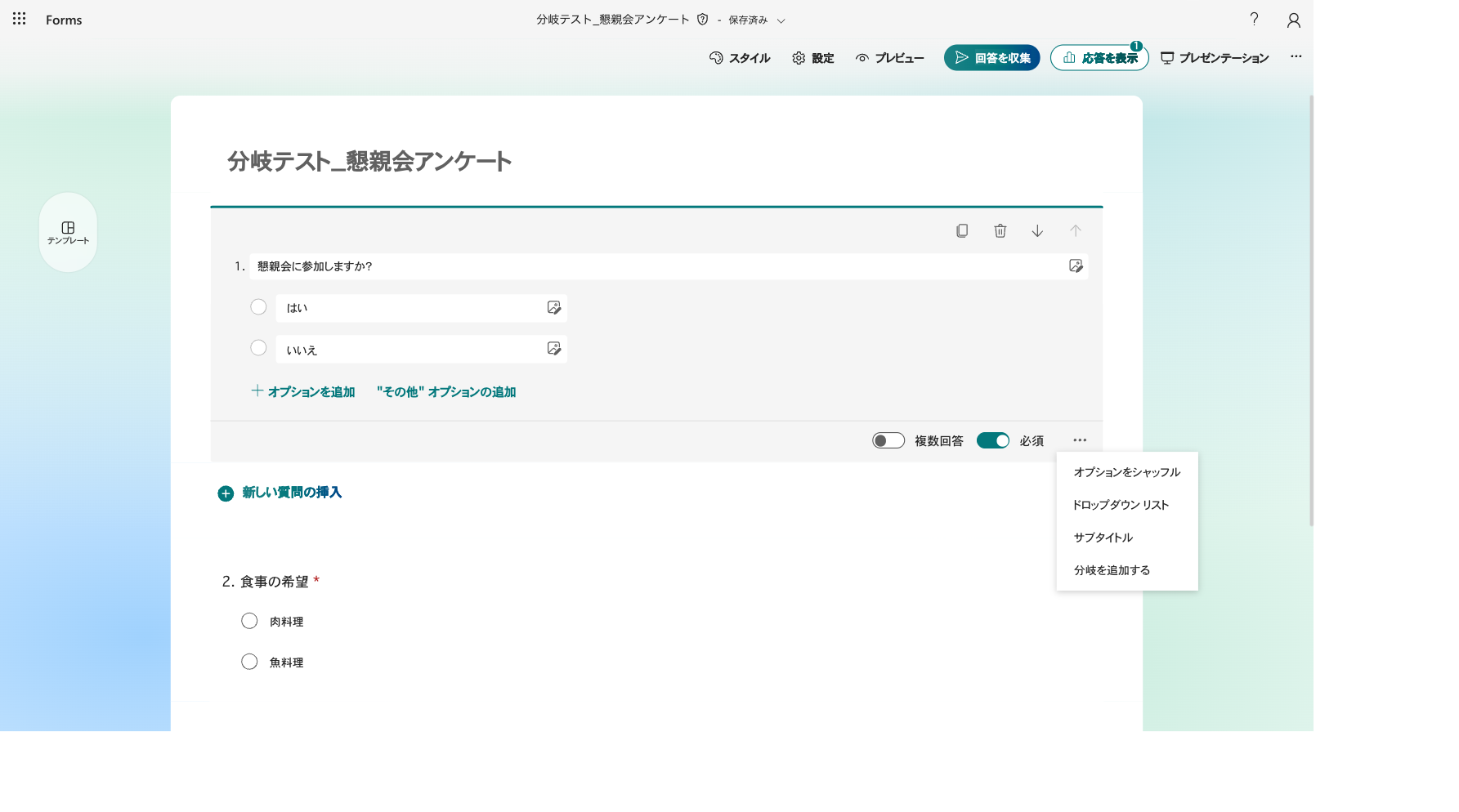Open the app launcher grid
Image resolution: width=1459 pixels, height=812 pixels.
(x=19, y=19)
